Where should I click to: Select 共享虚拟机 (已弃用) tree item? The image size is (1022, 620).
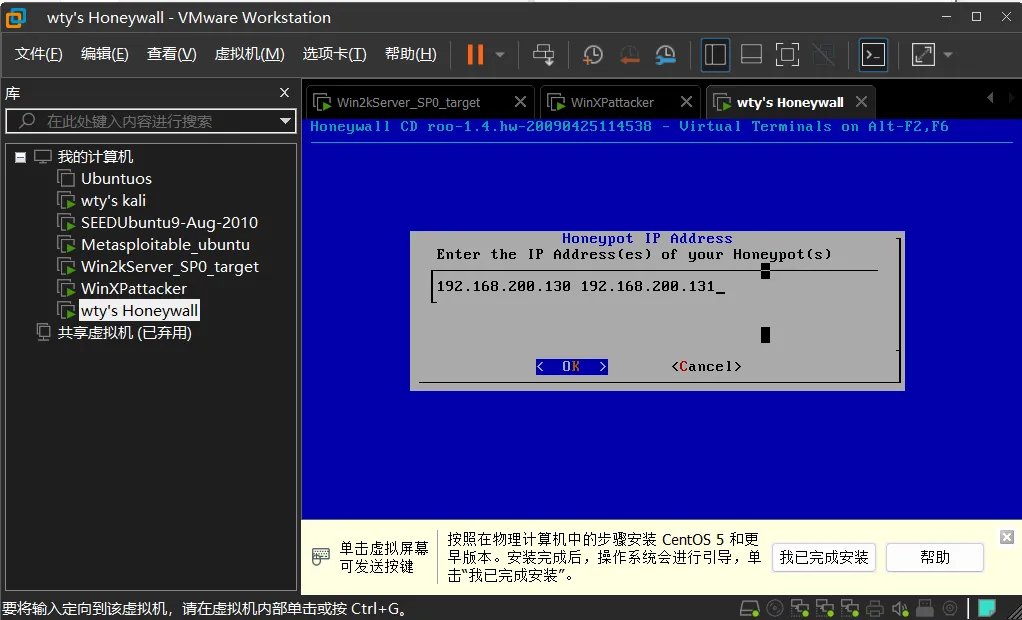pos(124,333)
